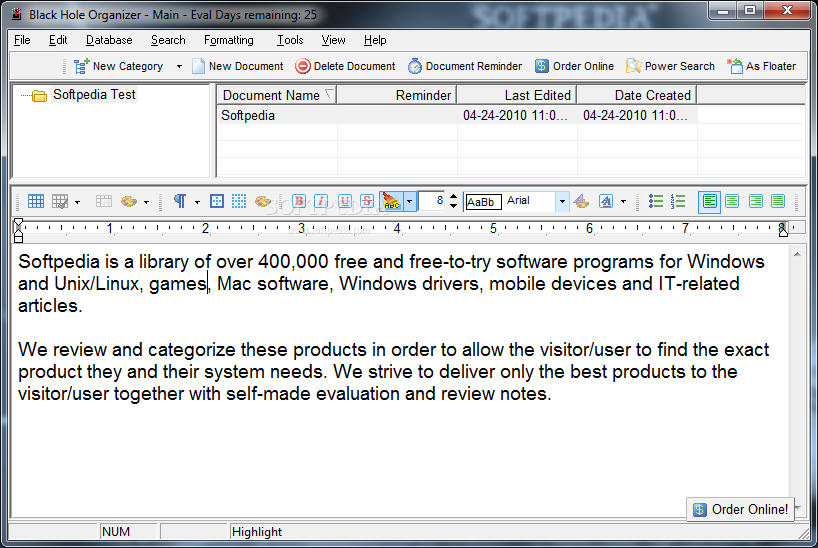Screen dimensions: 818x548
Task: Open the New Category dropdown arrow
Action: (179, 66)
